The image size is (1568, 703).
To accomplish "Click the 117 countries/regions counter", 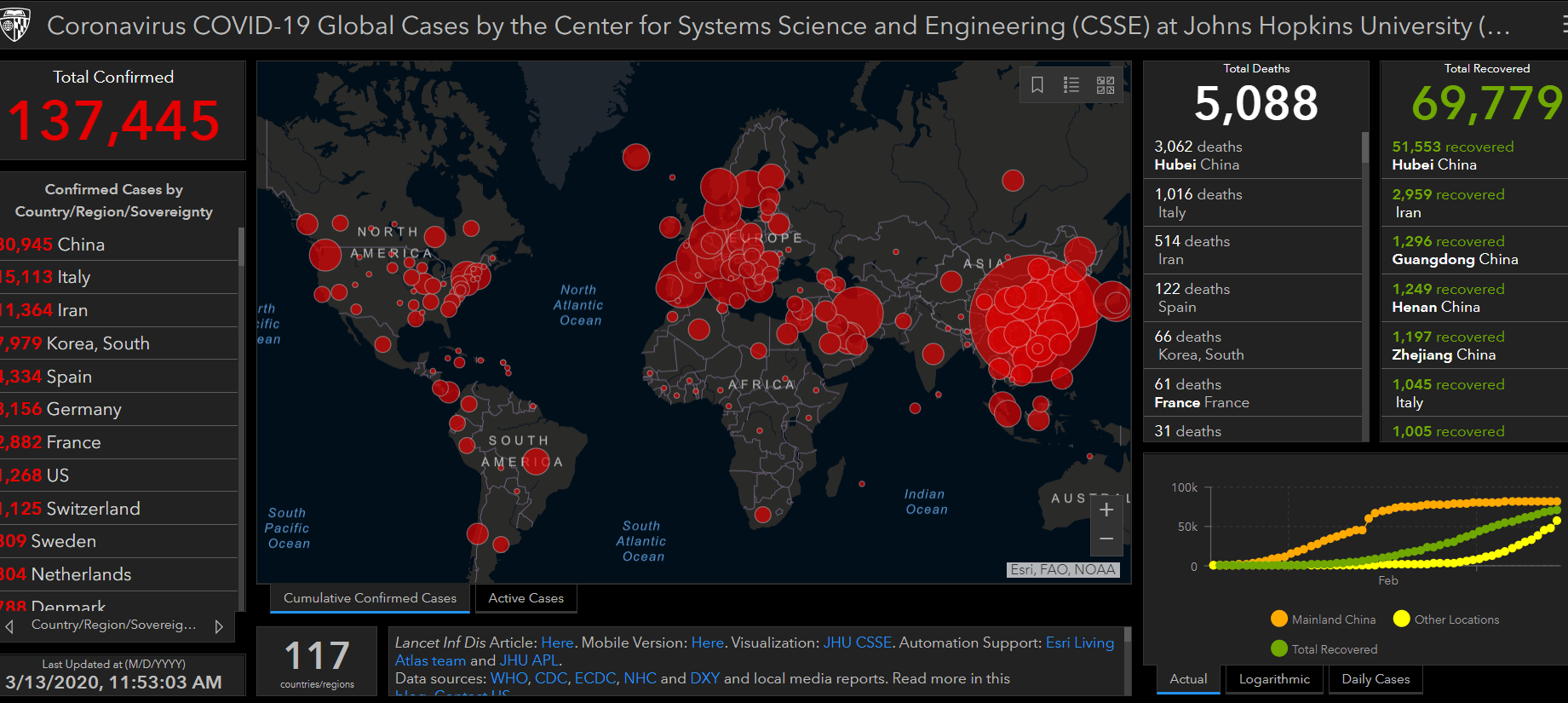I will pos(317,661).
